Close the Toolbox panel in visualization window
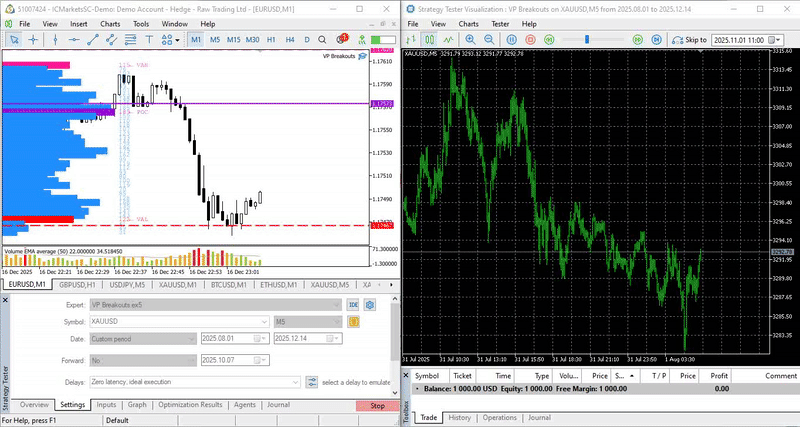This screenshot has height=427, width=800. pos(406,375)
